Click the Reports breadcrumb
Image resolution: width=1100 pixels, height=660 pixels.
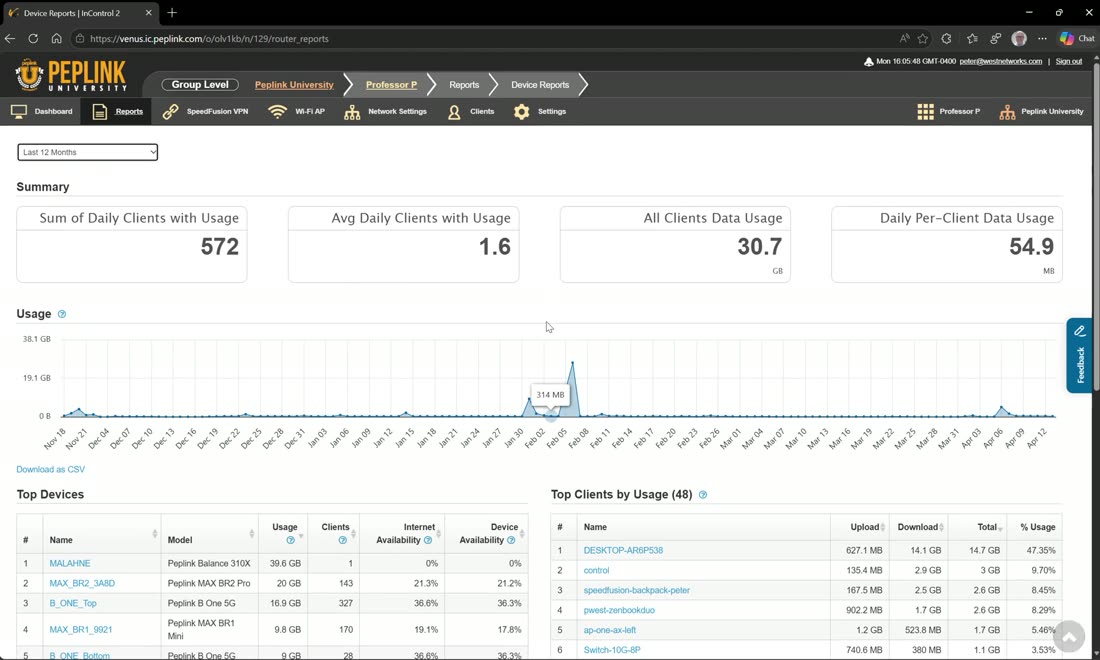(x=464, y=85)
